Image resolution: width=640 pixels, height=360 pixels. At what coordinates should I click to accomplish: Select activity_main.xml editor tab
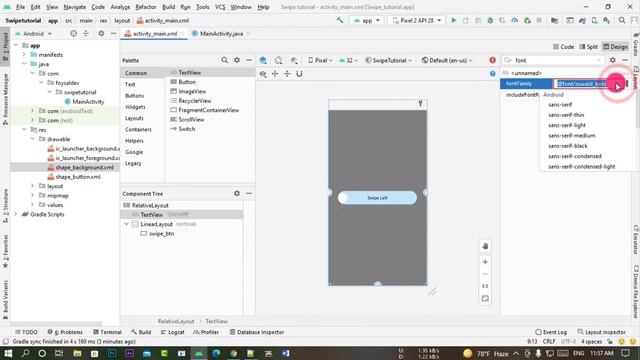(x=154, y=33)
